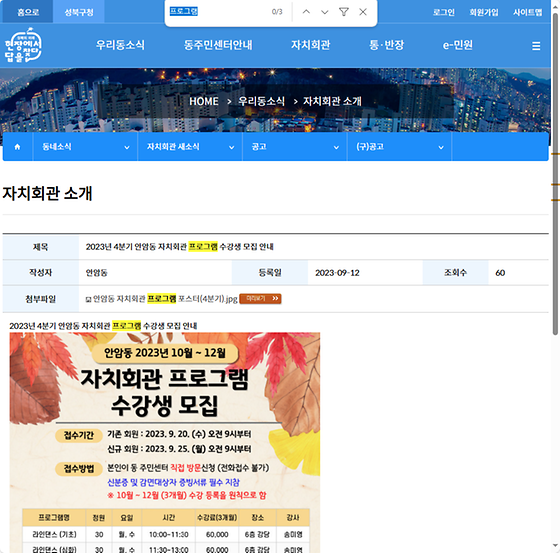Click the home icon in sub-navigation

(17, 147)
